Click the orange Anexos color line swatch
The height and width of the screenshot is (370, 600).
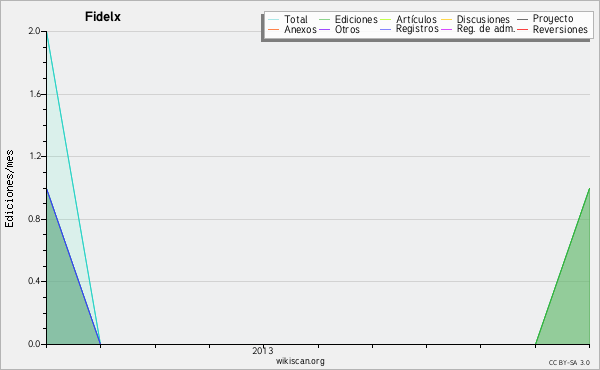coord(274,29)
